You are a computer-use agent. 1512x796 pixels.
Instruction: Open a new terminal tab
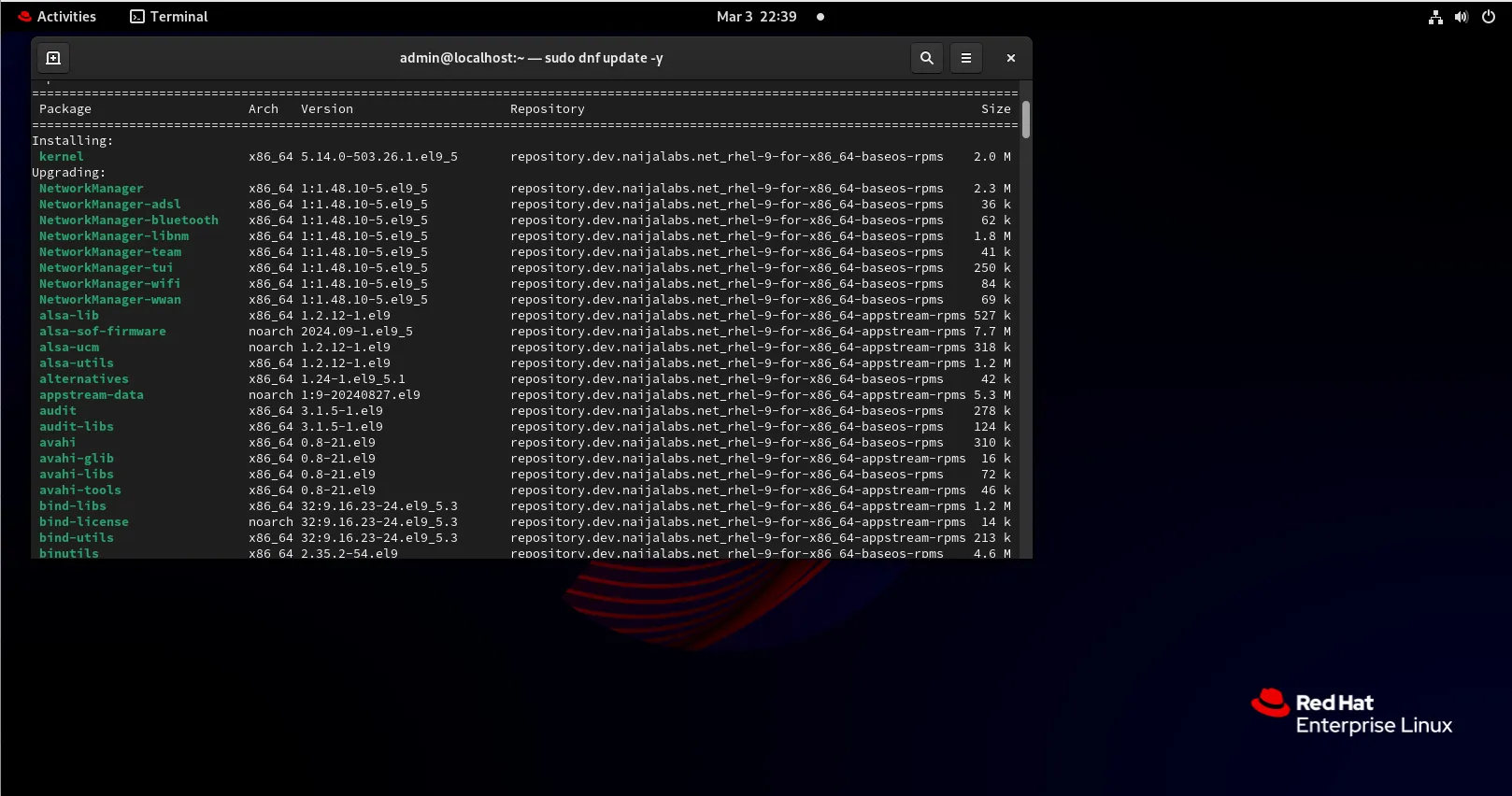coord(53,58)
